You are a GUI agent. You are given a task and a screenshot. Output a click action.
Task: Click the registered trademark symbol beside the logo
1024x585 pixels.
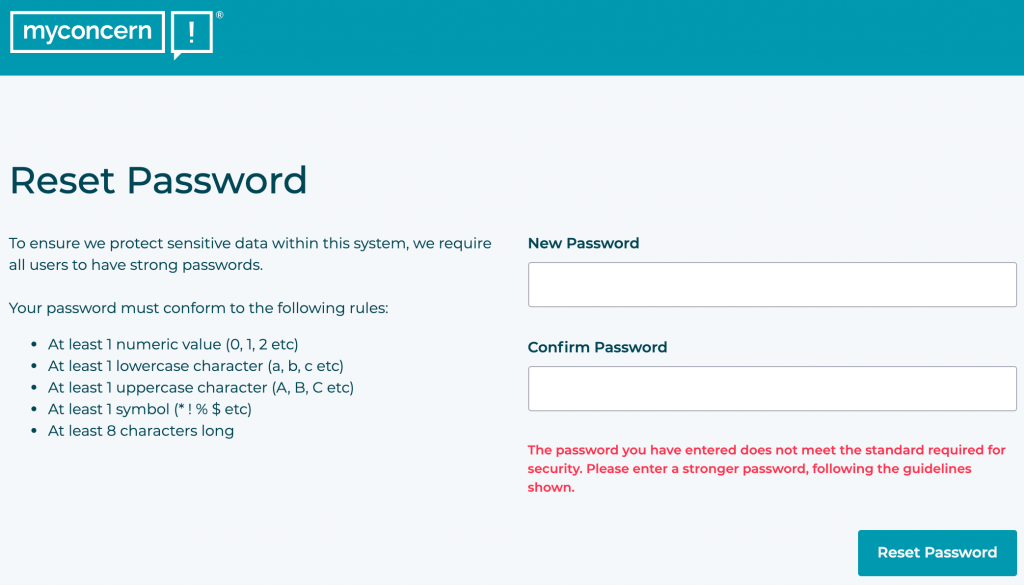click(221, 16)
